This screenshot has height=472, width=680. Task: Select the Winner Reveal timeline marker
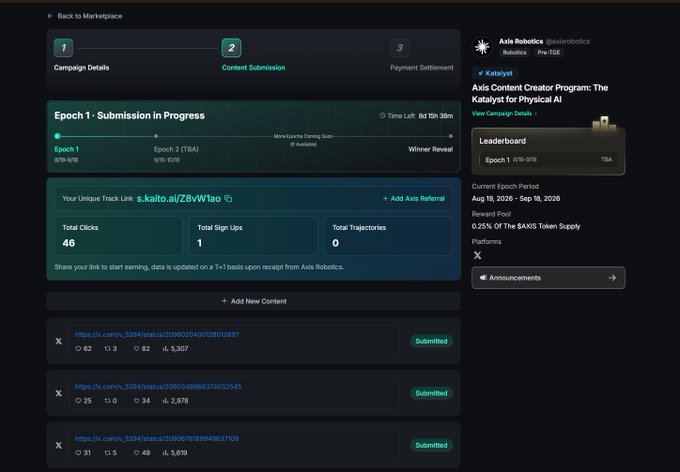click(451, 136)
